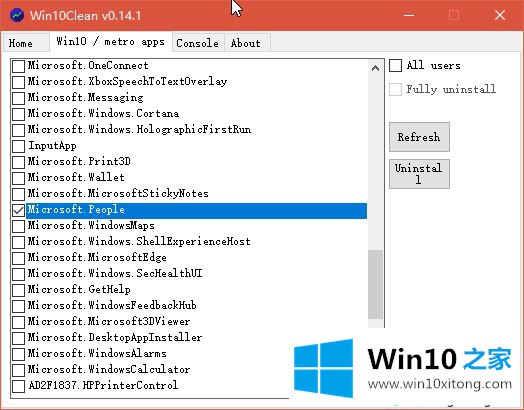Check the Microsoft.OneConnect checkbox
Image resolution: width=524 pixels, height=410 pixels.
pos(18,66)
